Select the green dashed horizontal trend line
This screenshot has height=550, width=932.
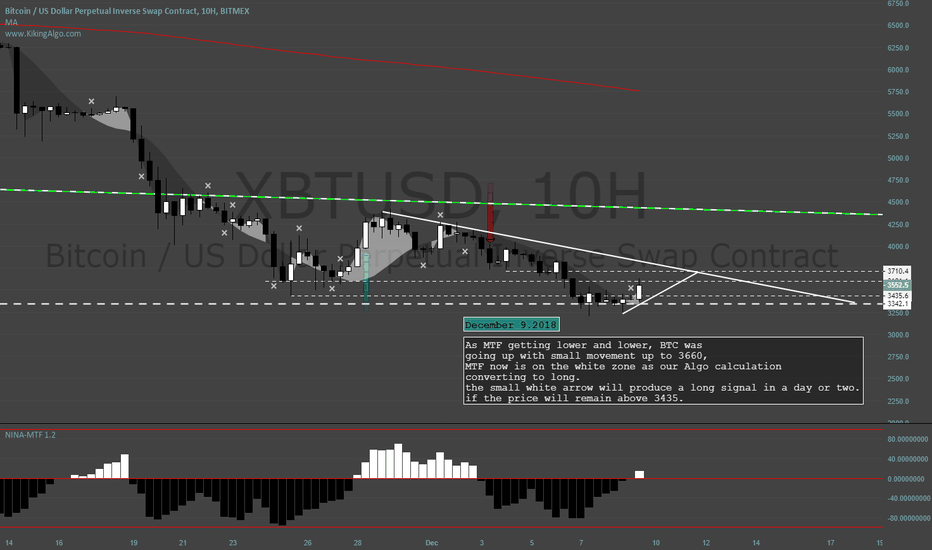[440, 202]
